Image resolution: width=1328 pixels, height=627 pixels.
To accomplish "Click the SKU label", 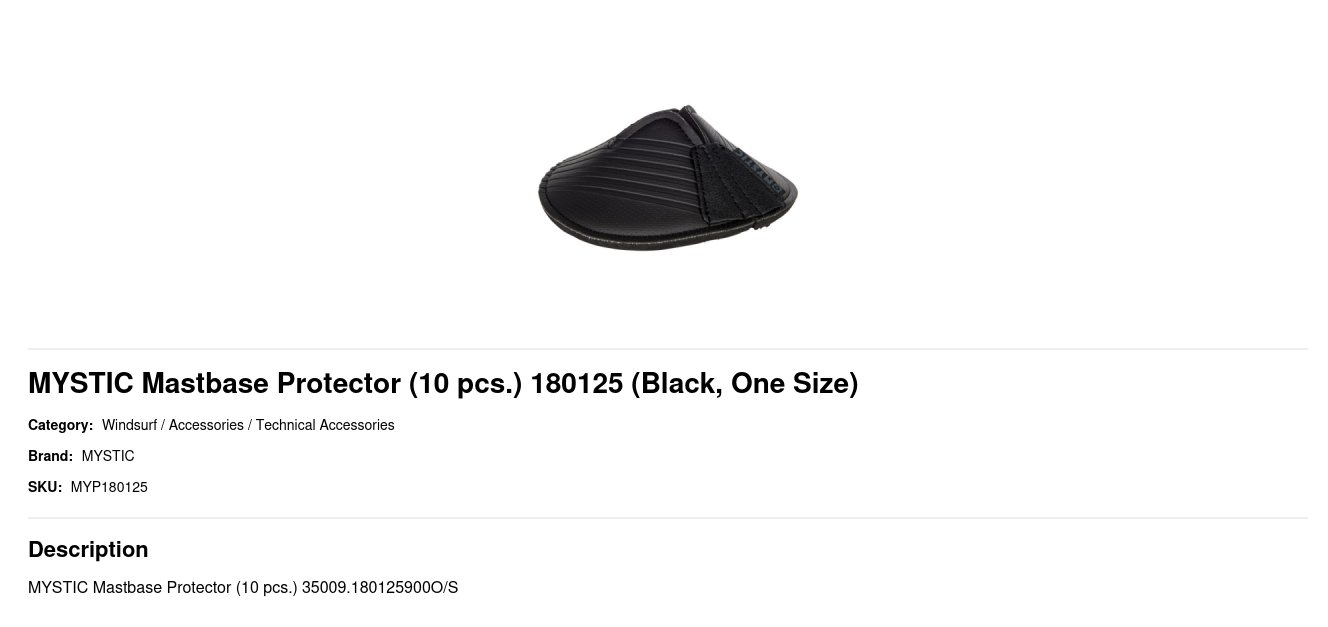I will coord(45,487).
